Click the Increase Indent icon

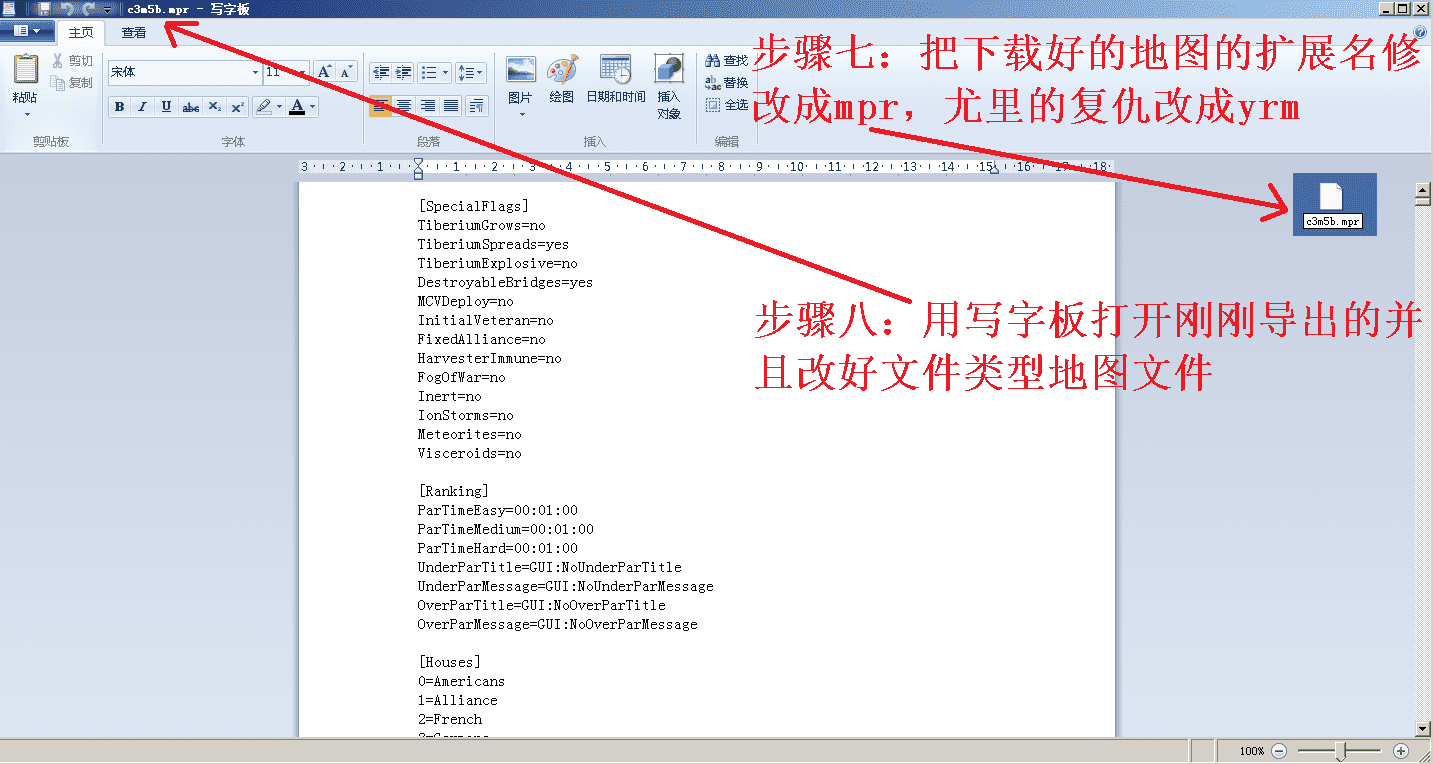pos(403,72)
